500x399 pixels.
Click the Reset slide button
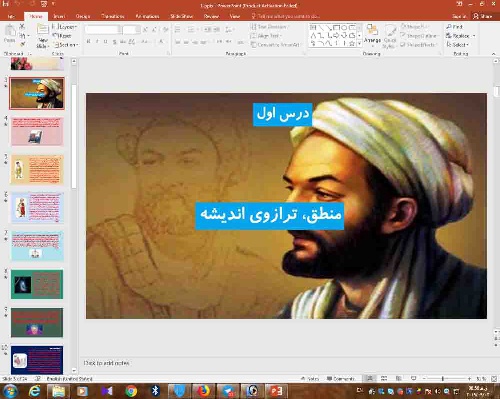62,35
